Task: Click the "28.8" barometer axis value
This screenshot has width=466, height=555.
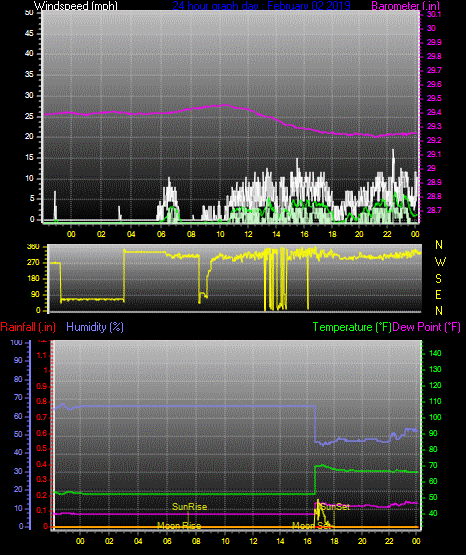Action: pos(434,196)
